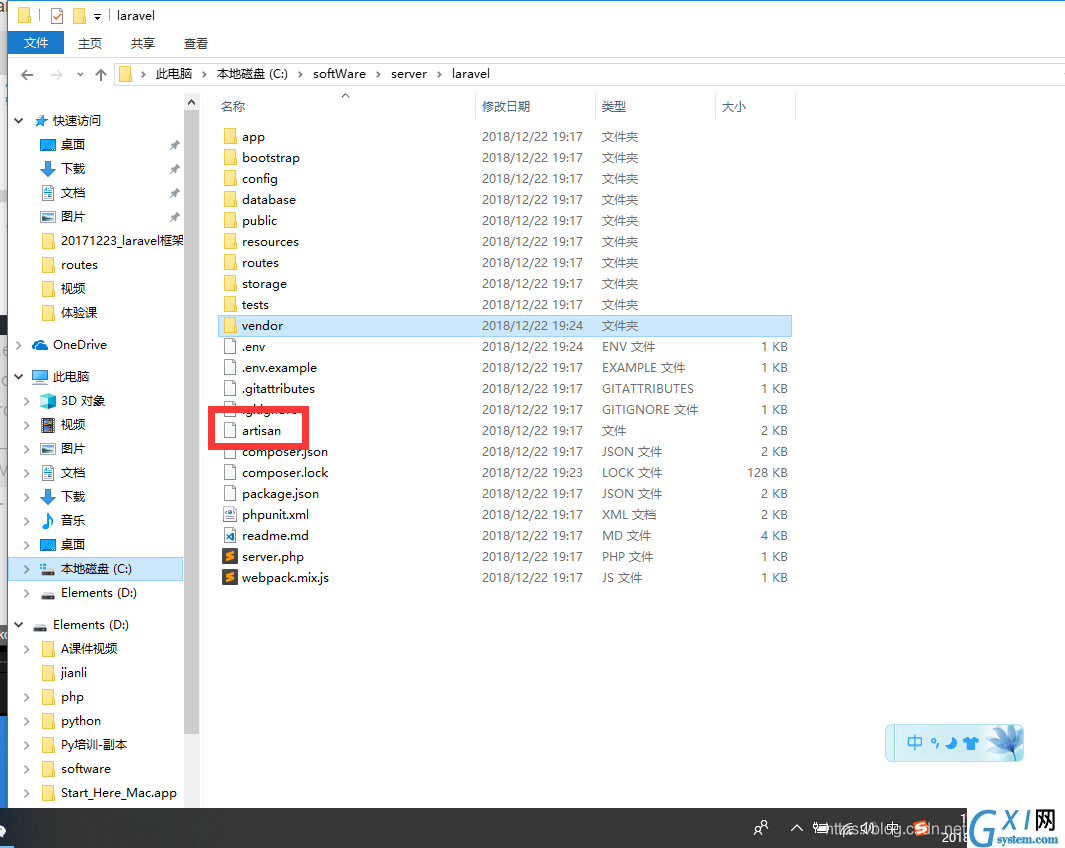Expand the OneDrive tree node
This screenshot has height=848, width=1065.
coord(19,345)
